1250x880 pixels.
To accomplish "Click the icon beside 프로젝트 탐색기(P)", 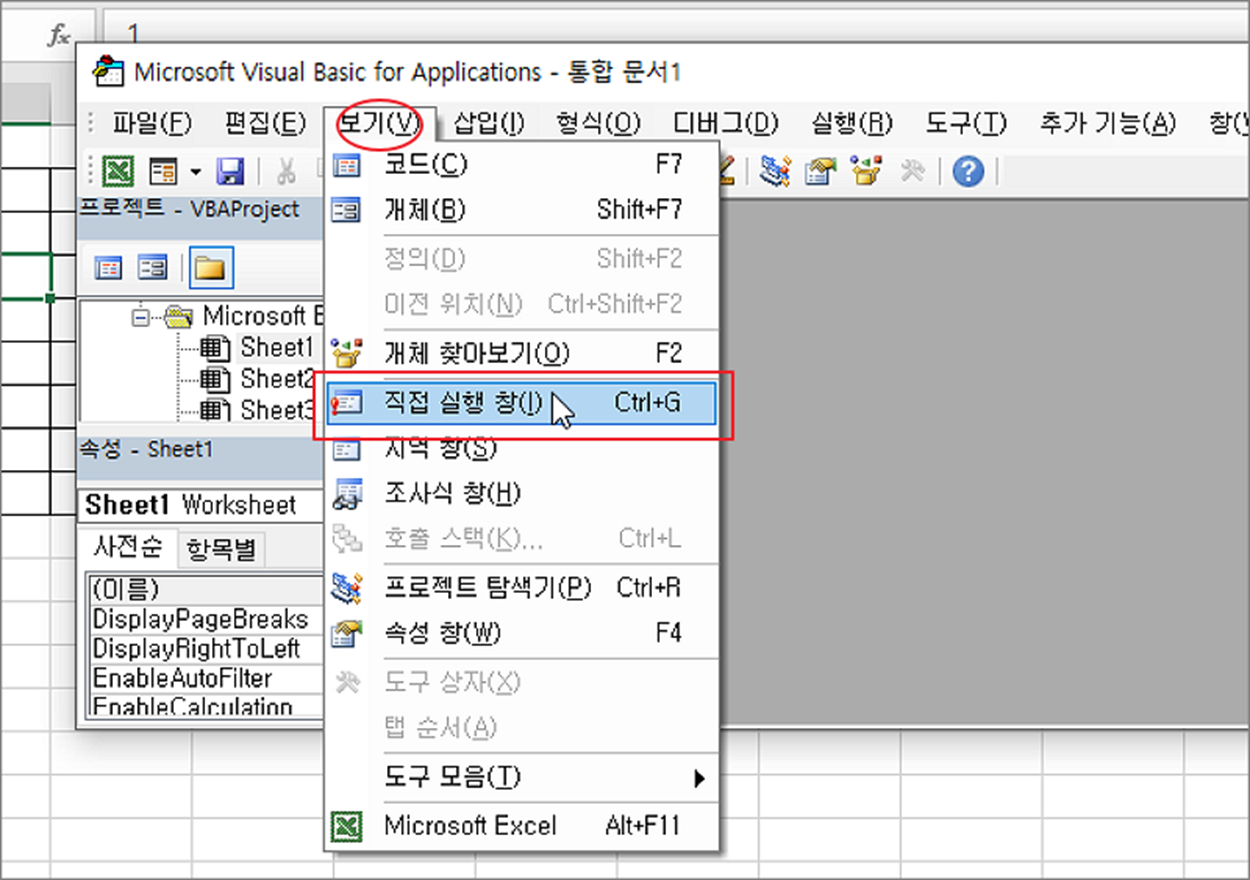I will coord(346,587).
